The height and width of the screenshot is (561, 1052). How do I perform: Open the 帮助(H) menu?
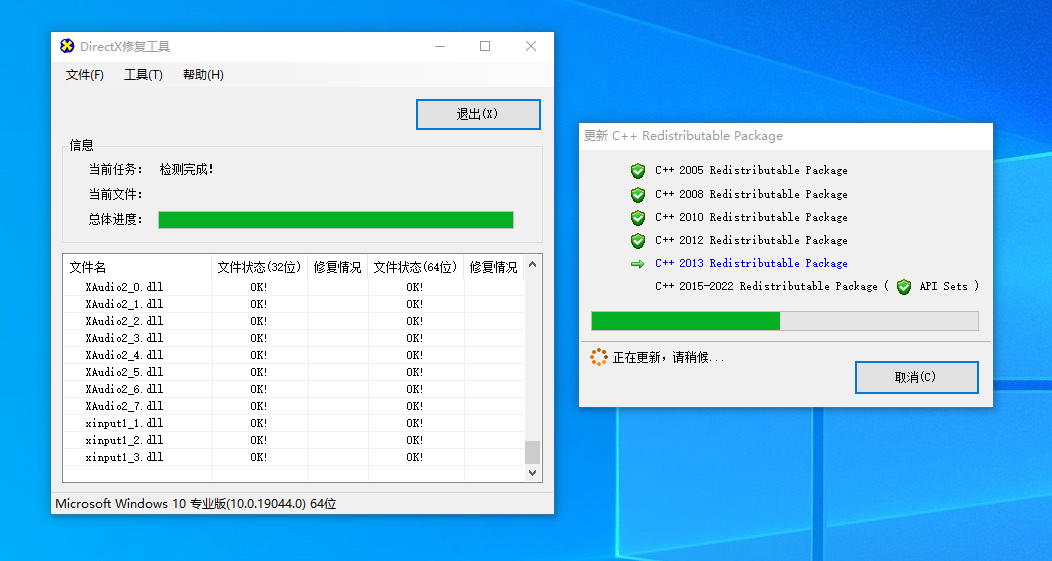[203, 74]
